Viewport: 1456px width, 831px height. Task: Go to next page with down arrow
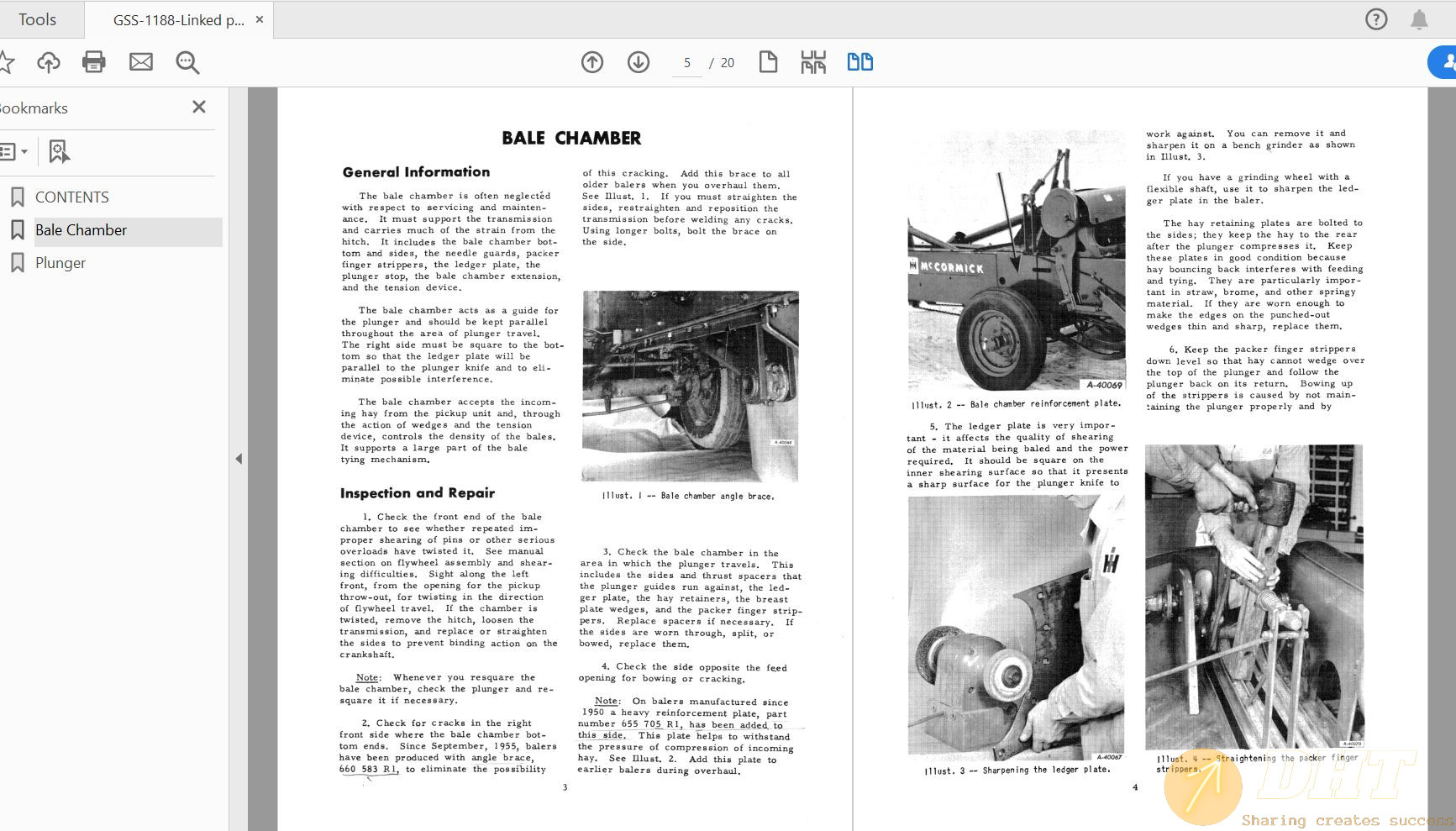tap(639, 62)
